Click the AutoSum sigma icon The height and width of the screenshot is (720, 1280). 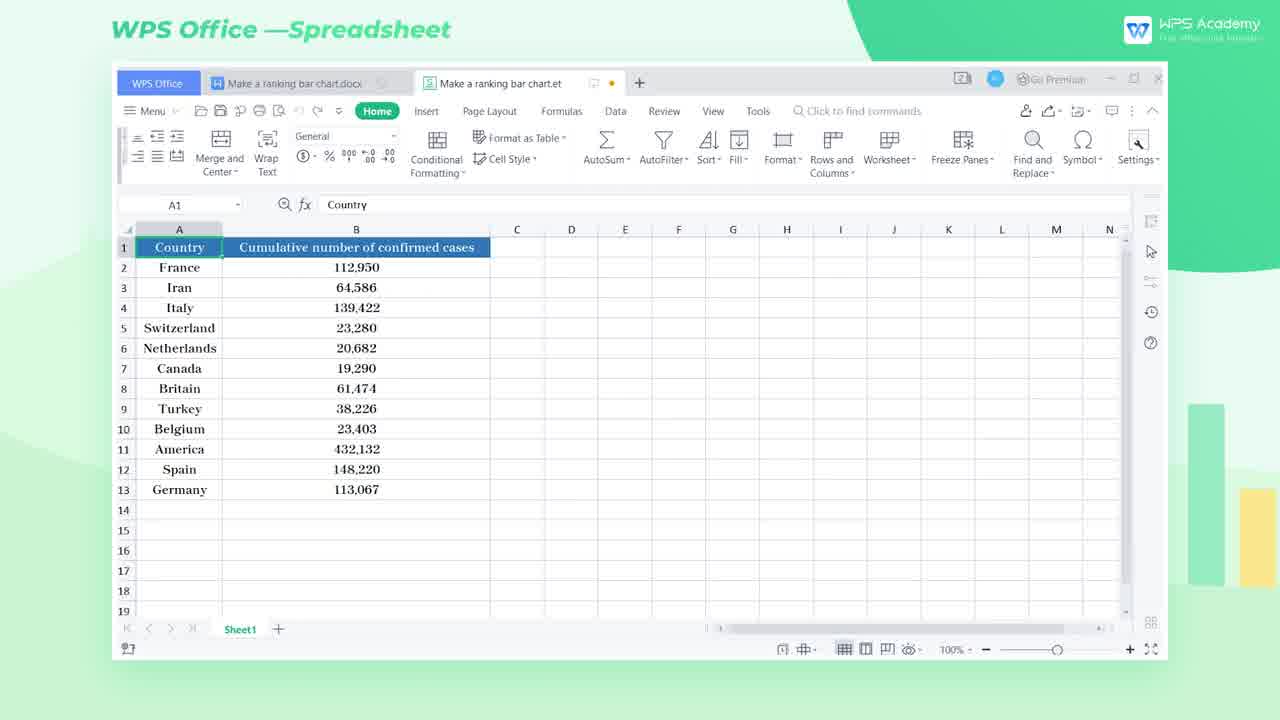point(606,140)
